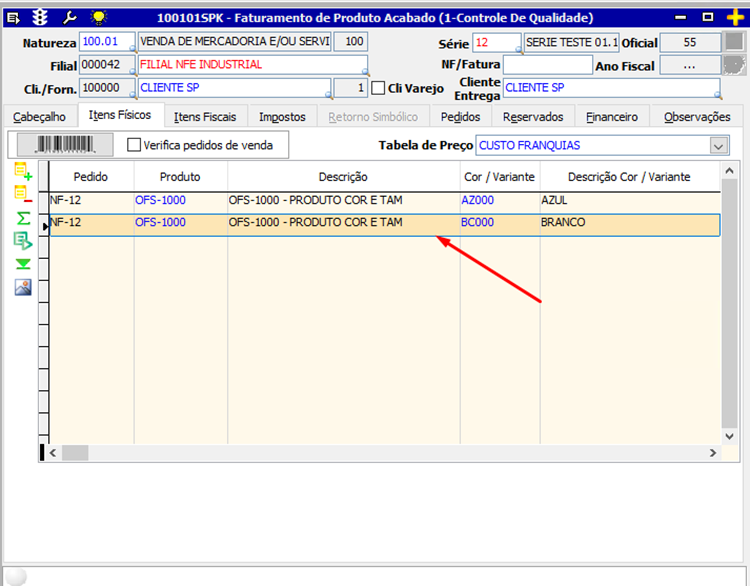The image size is (750, 586).
Task: Select the Observações tab
Action: click(697, 117)
